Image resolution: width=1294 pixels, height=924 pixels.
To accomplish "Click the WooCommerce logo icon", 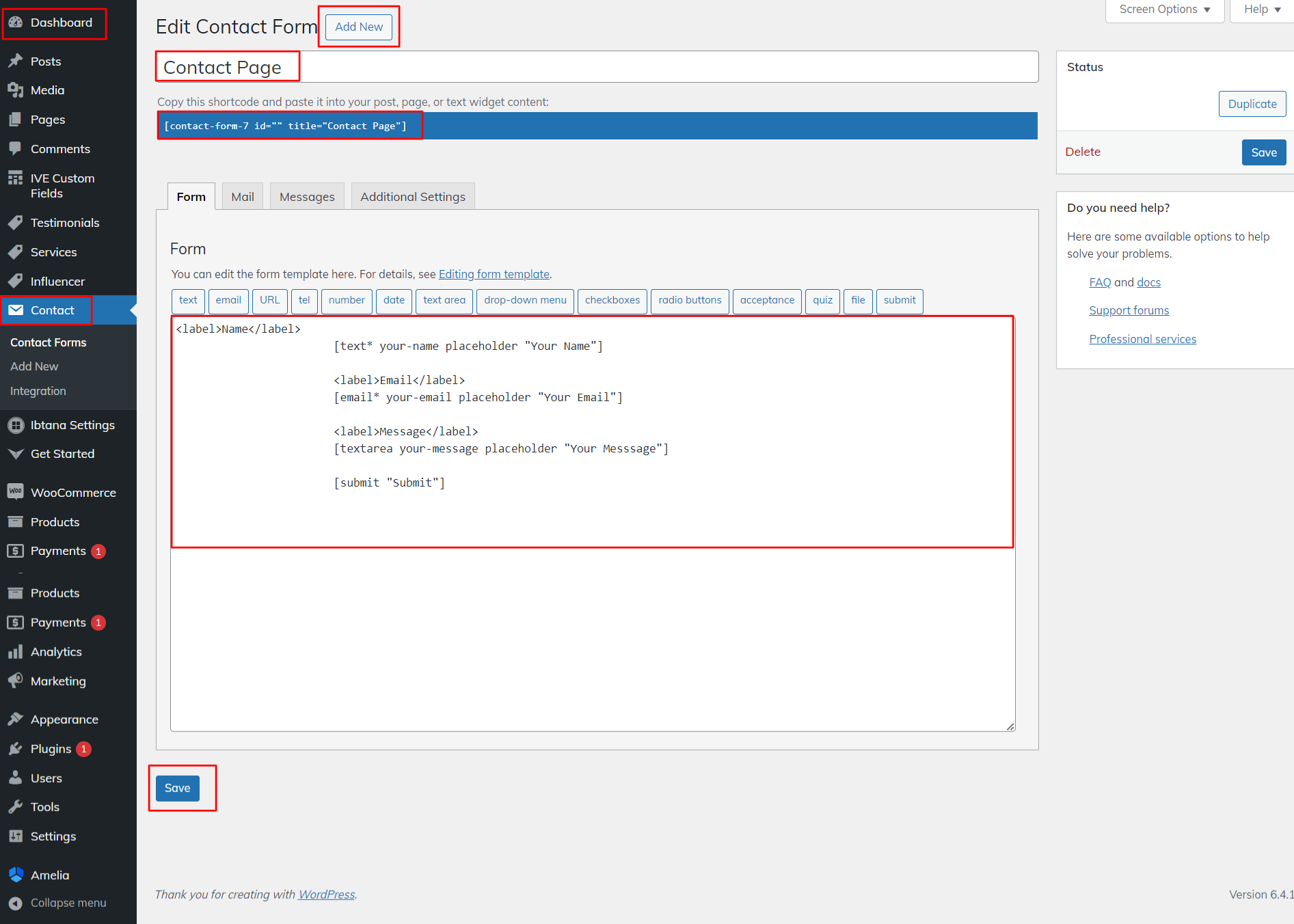I will (16, 492).
